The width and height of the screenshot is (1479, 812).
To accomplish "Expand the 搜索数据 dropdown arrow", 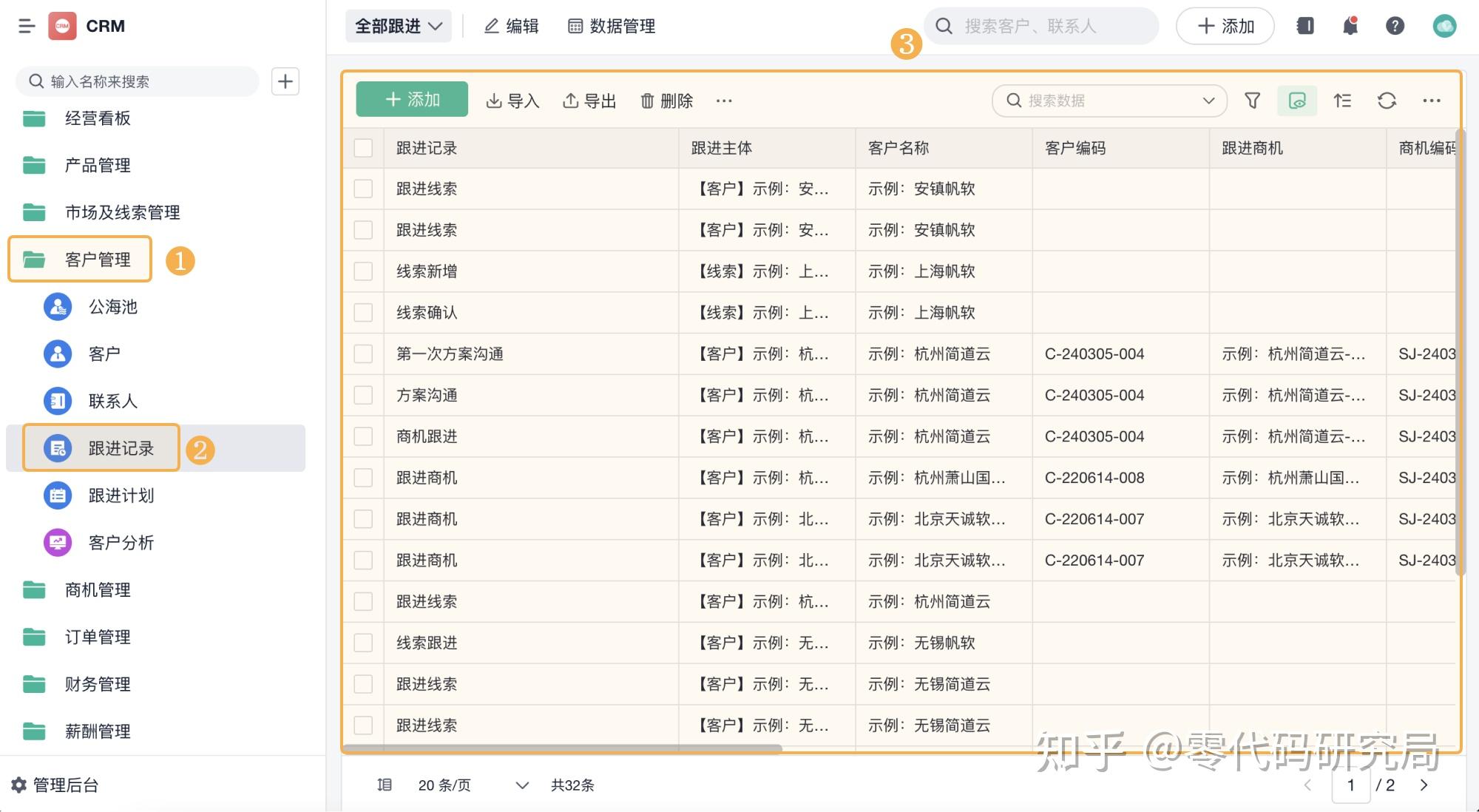I will click(x=1208, y=101).
